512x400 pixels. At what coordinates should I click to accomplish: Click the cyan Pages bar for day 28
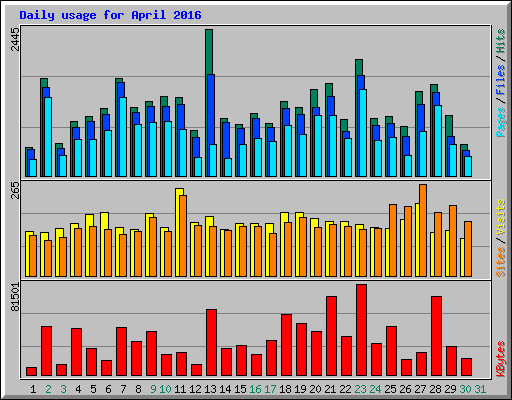coord(438,141)
